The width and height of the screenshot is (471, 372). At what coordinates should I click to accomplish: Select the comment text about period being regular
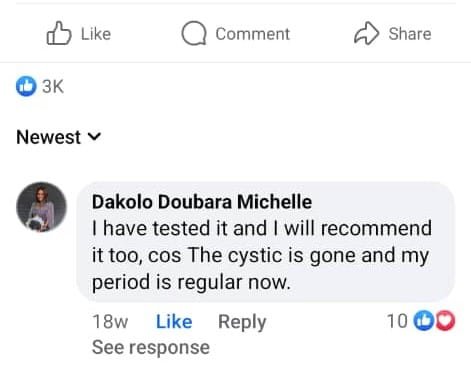click(x=262, y=256)
